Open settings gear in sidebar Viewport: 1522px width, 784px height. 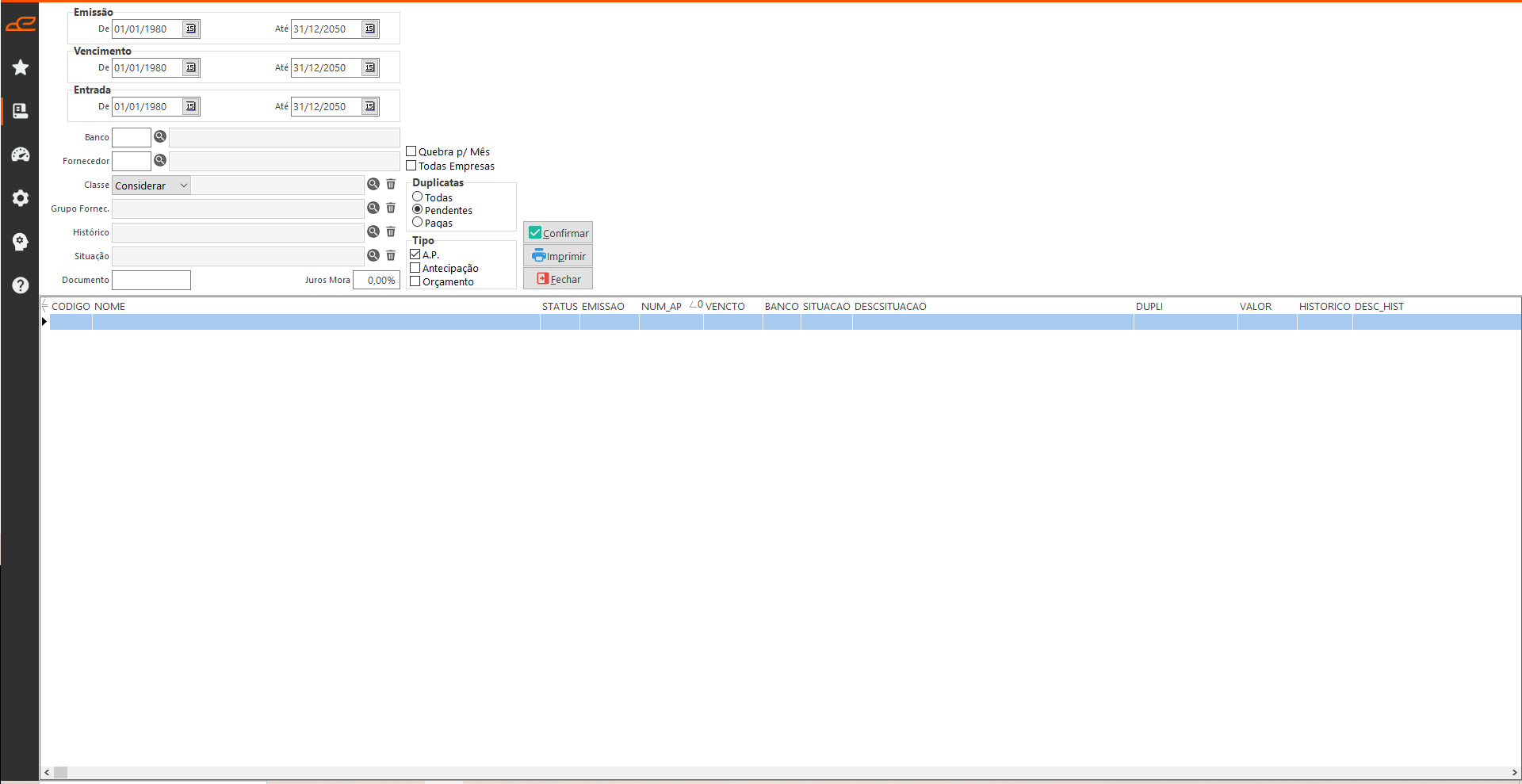pos(21,198)
